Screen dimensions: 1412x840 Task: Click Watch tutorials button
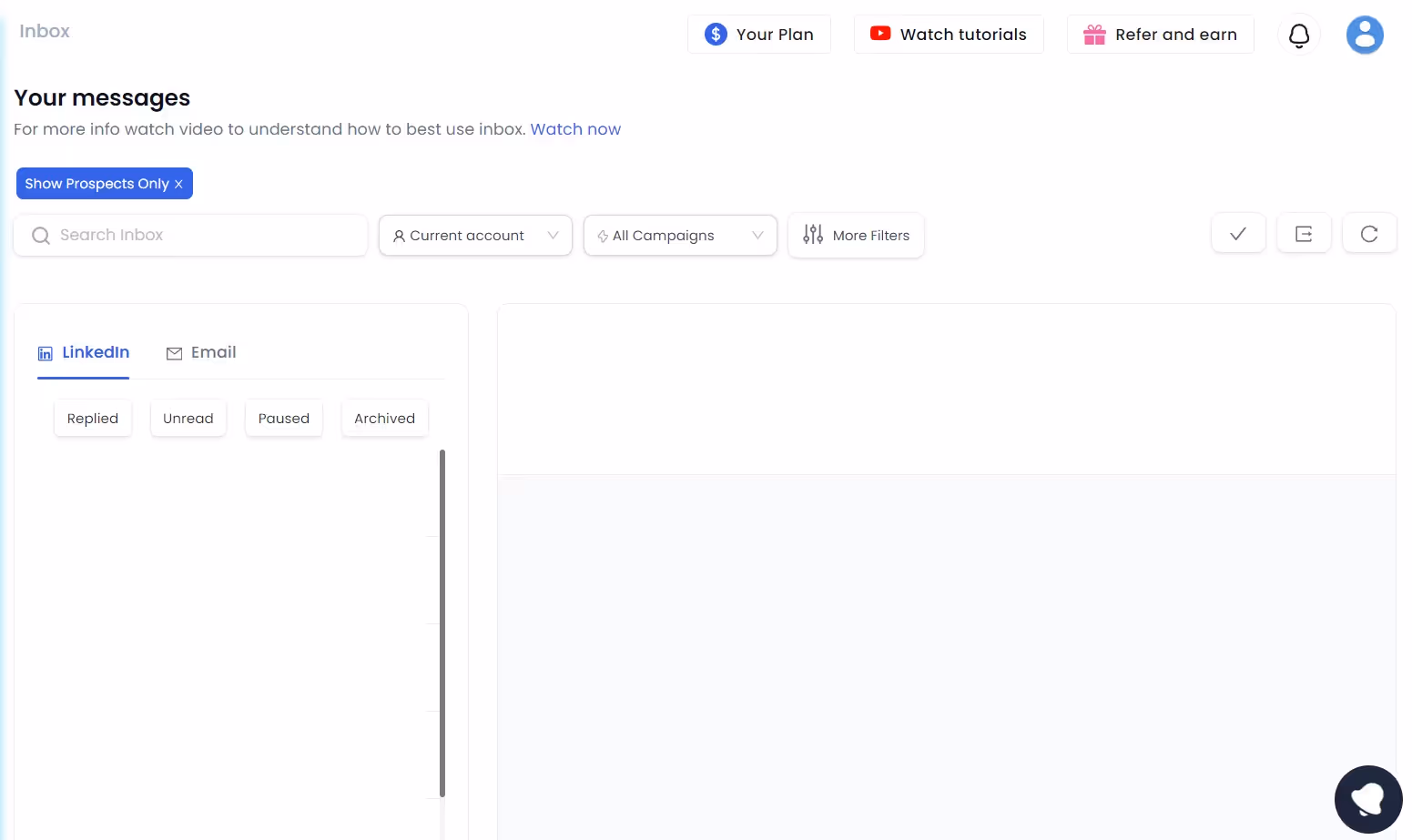[x=949, y=34]
